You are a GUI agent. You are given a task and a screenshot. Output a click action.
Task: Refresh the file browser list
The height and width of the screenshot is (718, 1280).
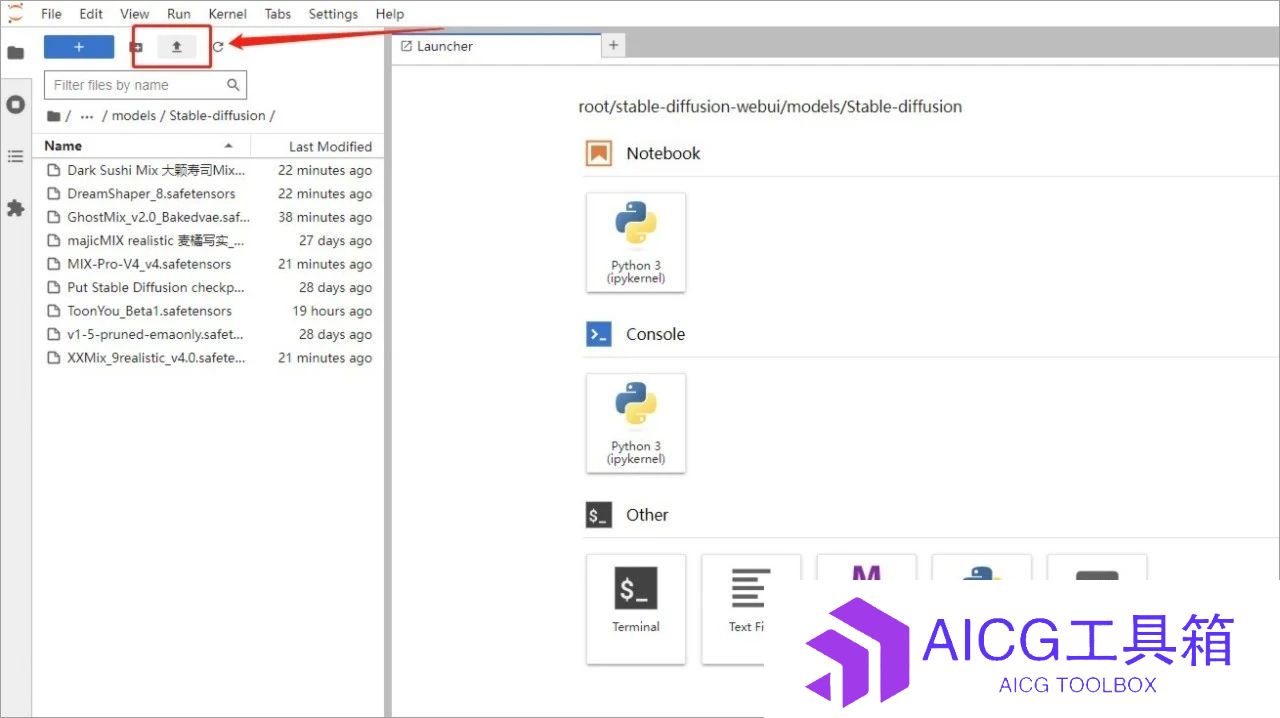(x=218, y=47)
